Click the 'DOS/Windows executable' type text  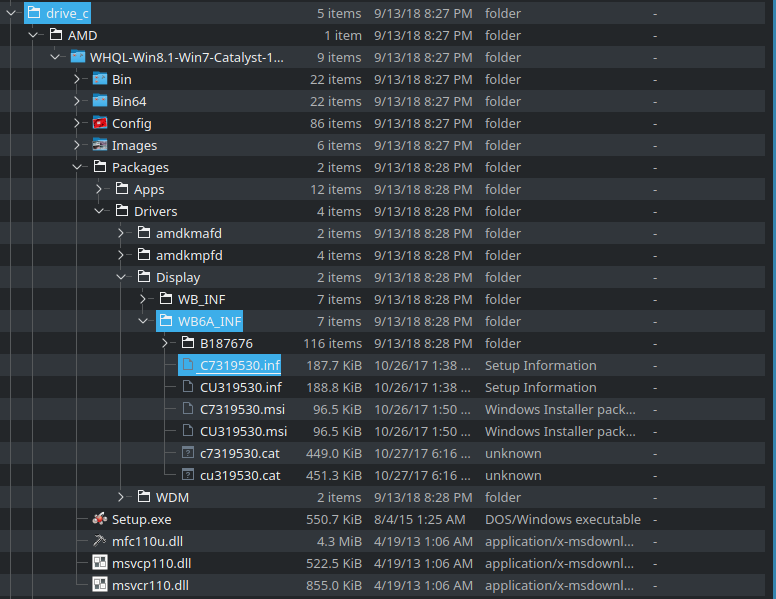point(563,519)
